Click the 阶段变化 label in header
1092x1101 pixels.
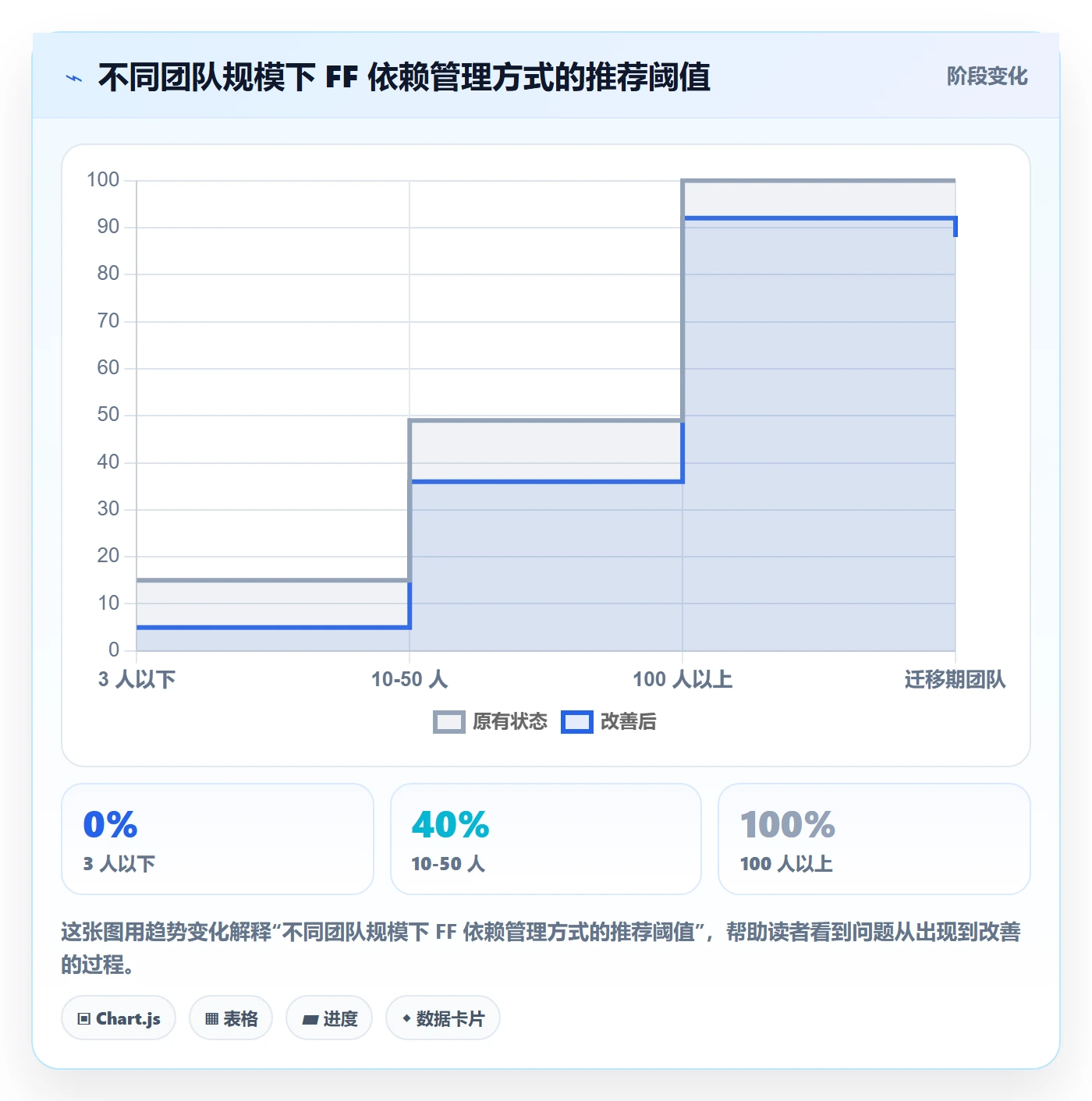coord(987,76)
